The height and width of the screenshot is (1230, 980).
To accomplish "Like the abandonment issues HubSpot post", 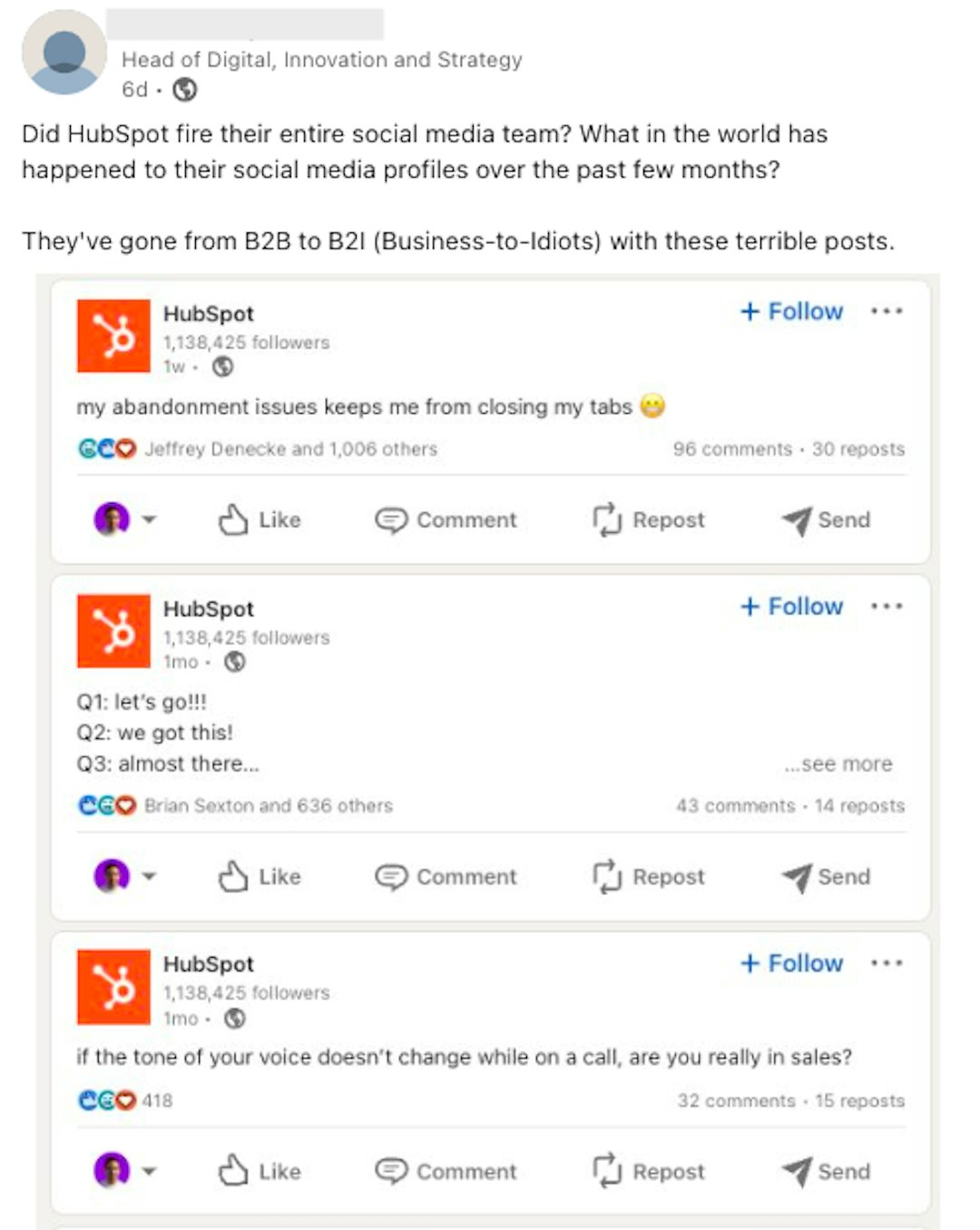I will [260, 520].
